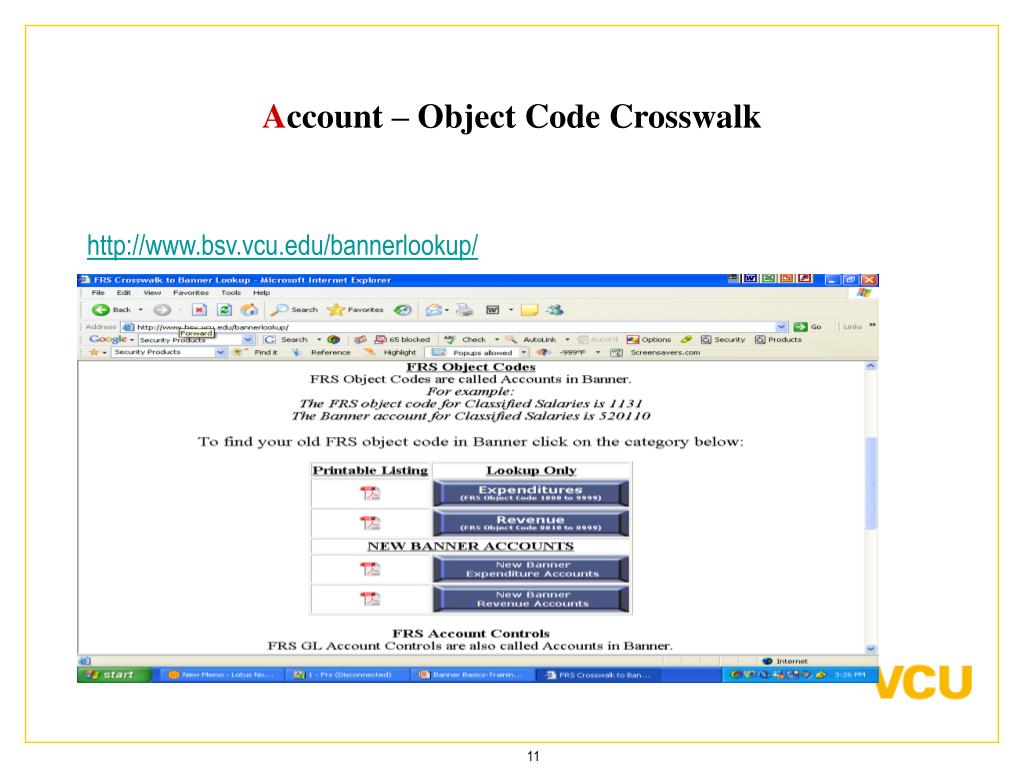1024x768 pixels.
Task: Open New Banner Revenue Accounts PDF icon
Action: 370,599
